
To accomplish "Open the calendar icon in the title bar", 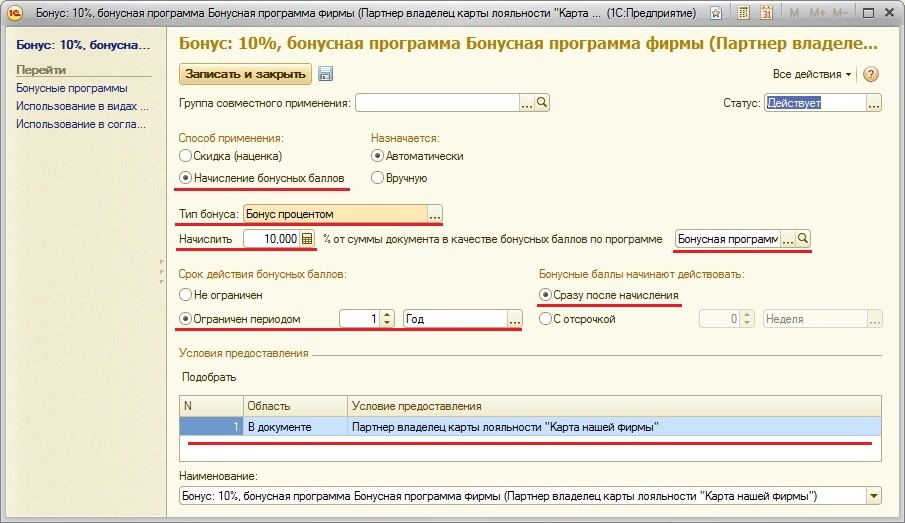I will [x=767, y=14].
